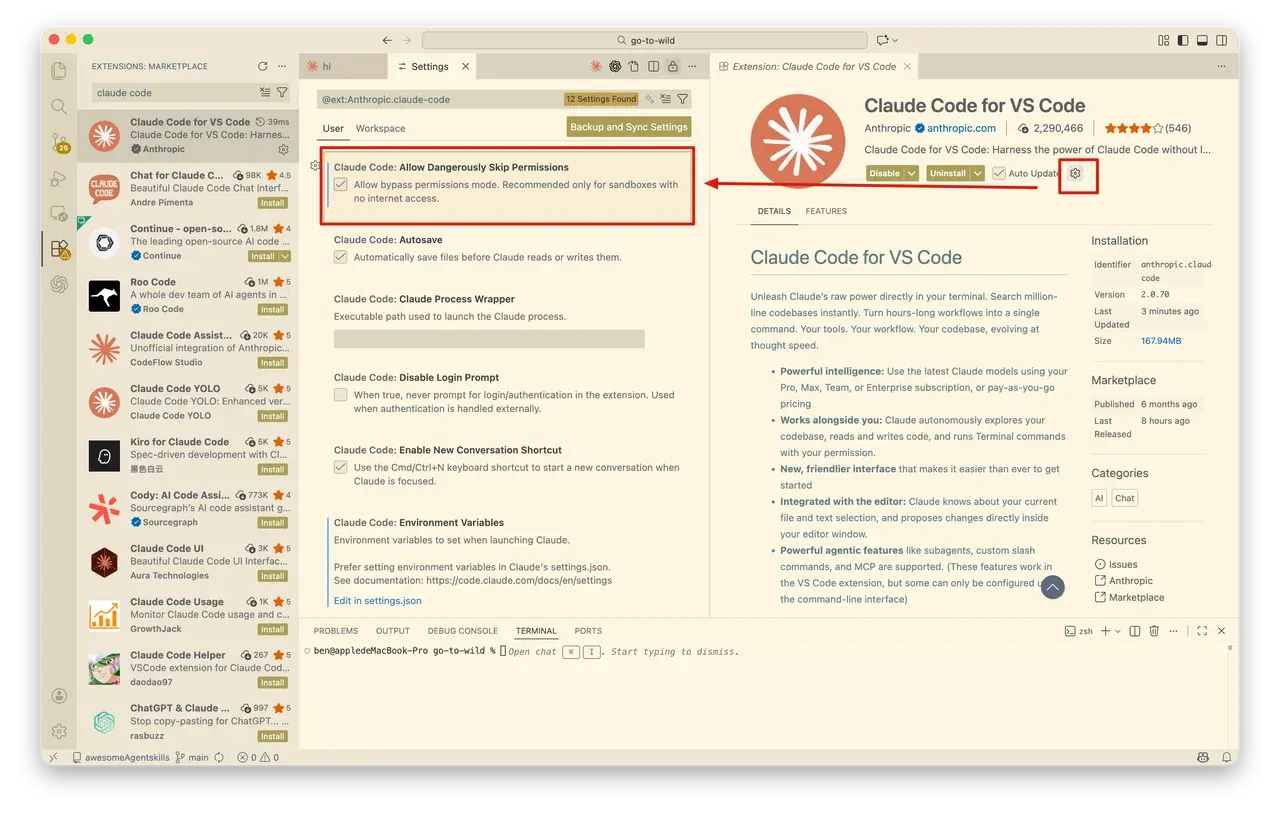The height and width of the screenshot is (821, 1280).
Task: Install the Claude Code YOLO extension
Action: (x=273, y=416)
